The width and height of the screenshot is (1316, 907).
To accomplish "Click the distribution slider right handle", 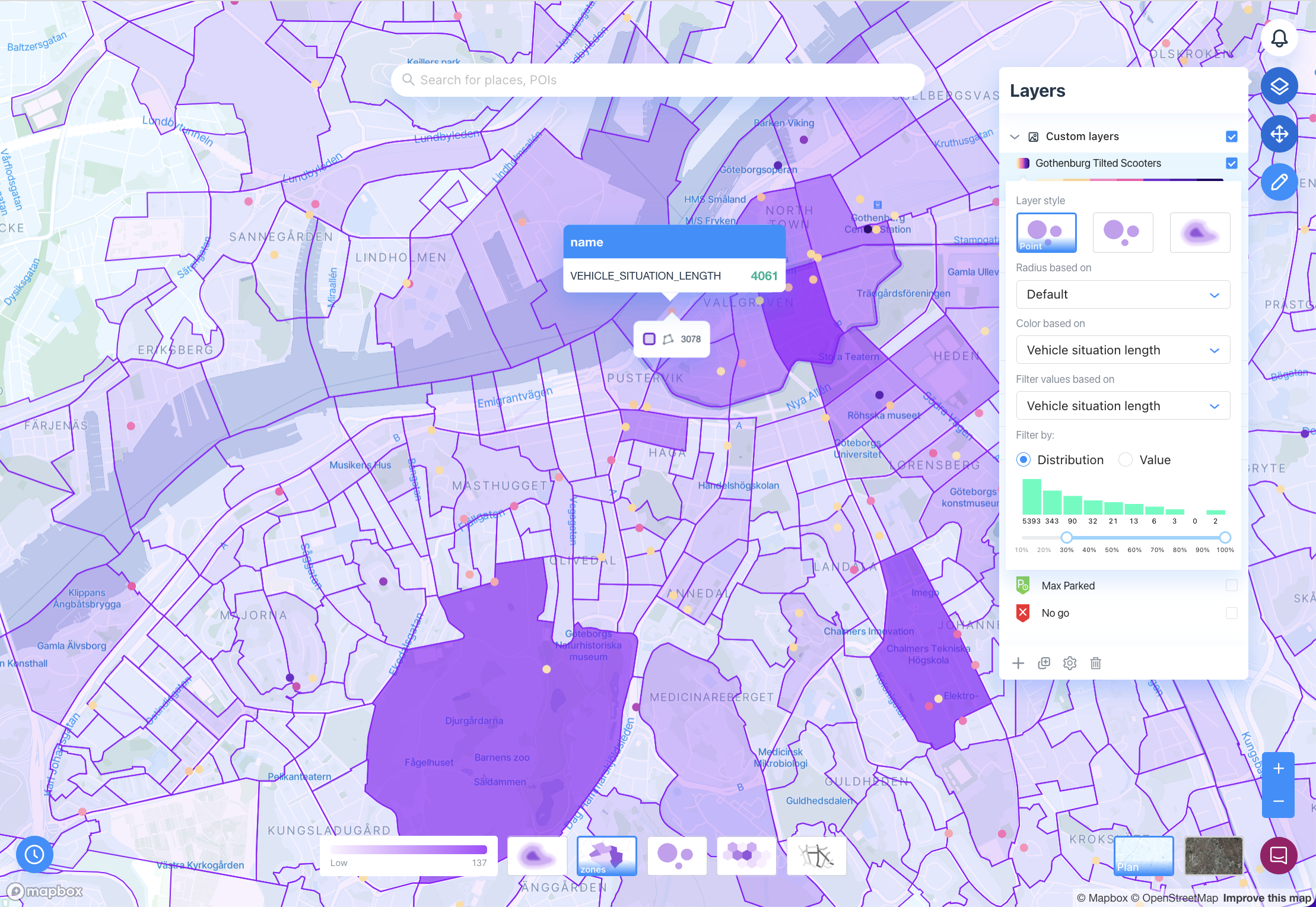I will (1225, 538).
